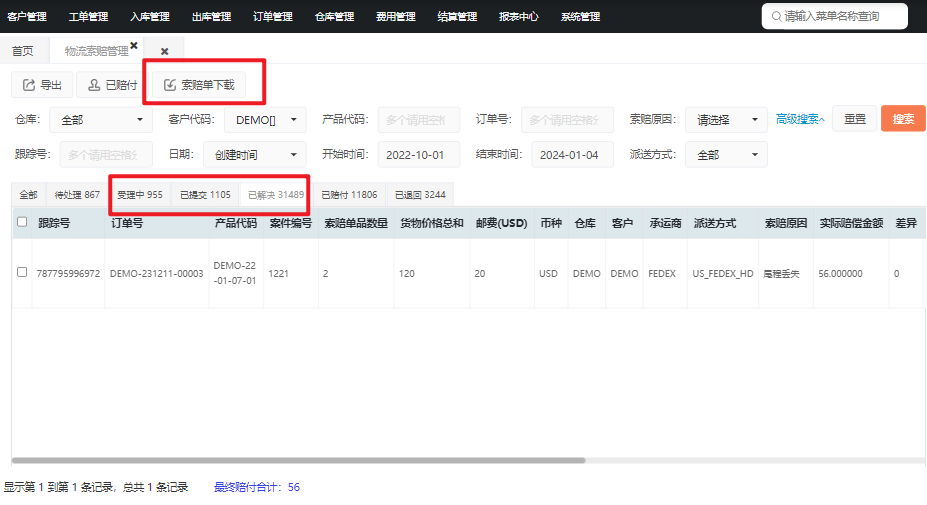Click the orange 搜索 button
Image resolution: width=927 pixels, height=505 pixels.
[x=903, y=119]
